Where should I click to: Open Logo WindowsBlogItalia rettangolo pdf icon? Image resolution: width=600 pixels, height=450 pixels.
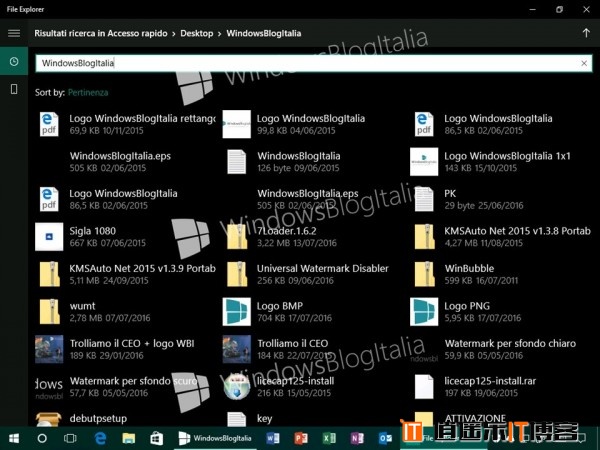(x=49, y=124)
